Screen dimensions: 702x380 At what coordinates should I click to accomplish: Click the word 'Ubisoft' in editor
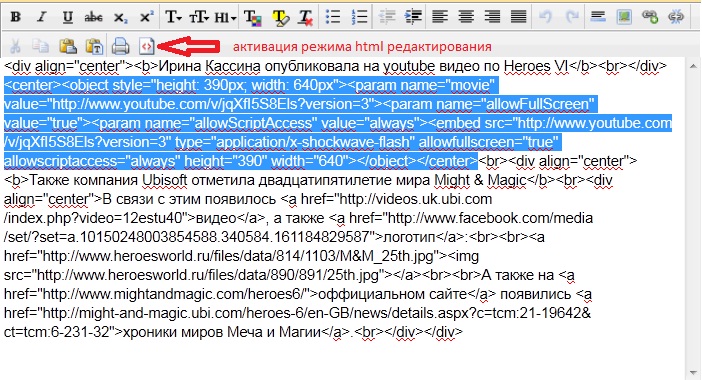164,180
